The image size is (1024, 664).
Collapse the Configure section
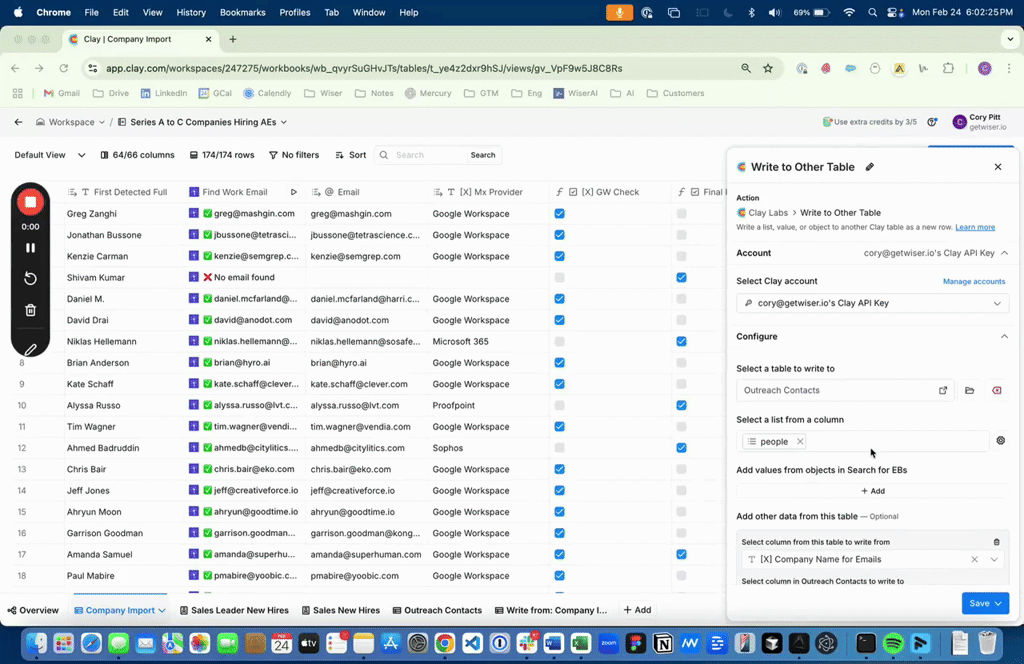(1004, 337)
